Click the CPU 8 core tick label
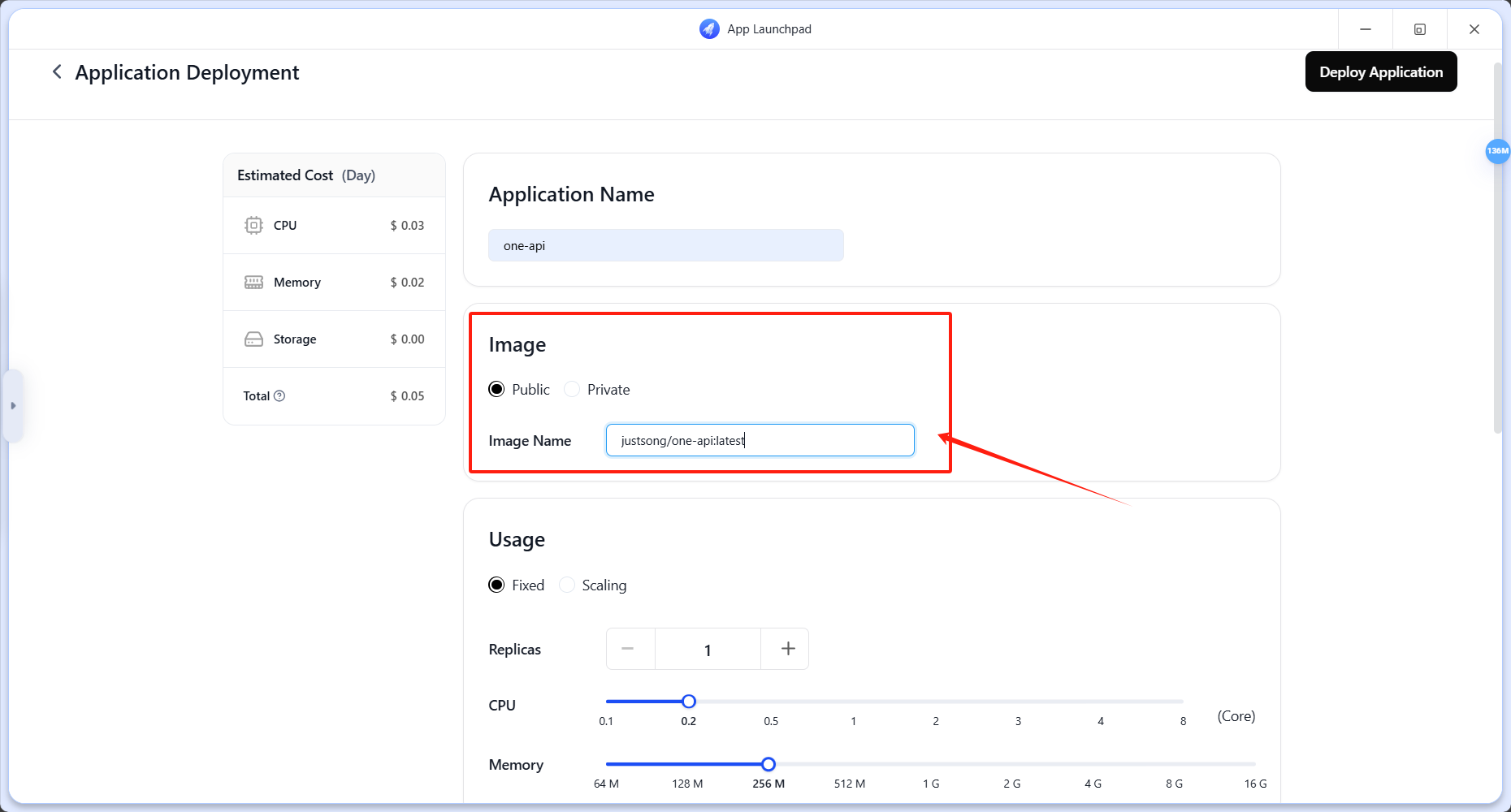1511x812 pixels. [x=1183, y=721]
